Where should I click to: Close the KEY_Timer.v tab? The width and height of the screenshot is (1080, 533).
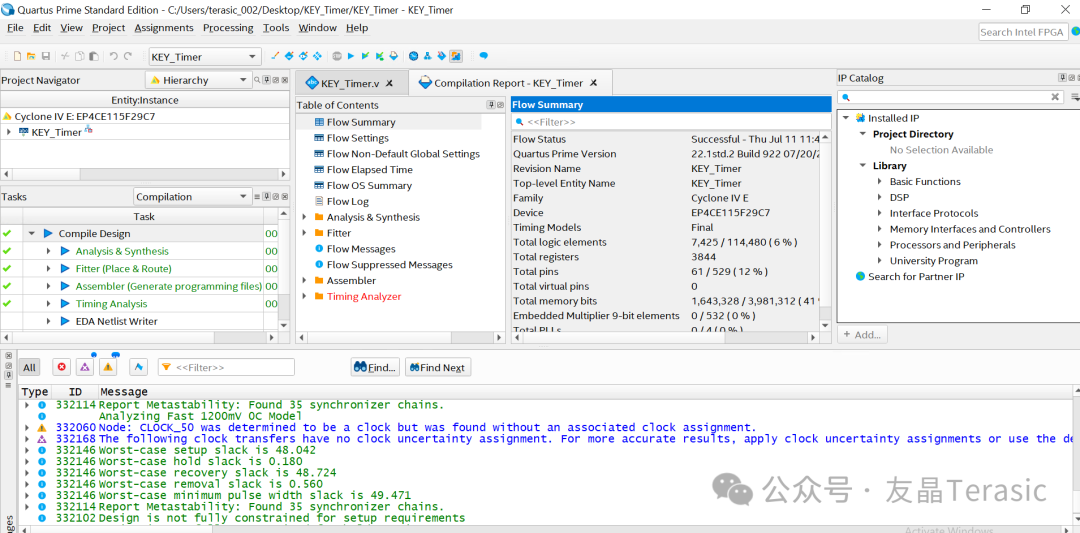tap(389, 83)
